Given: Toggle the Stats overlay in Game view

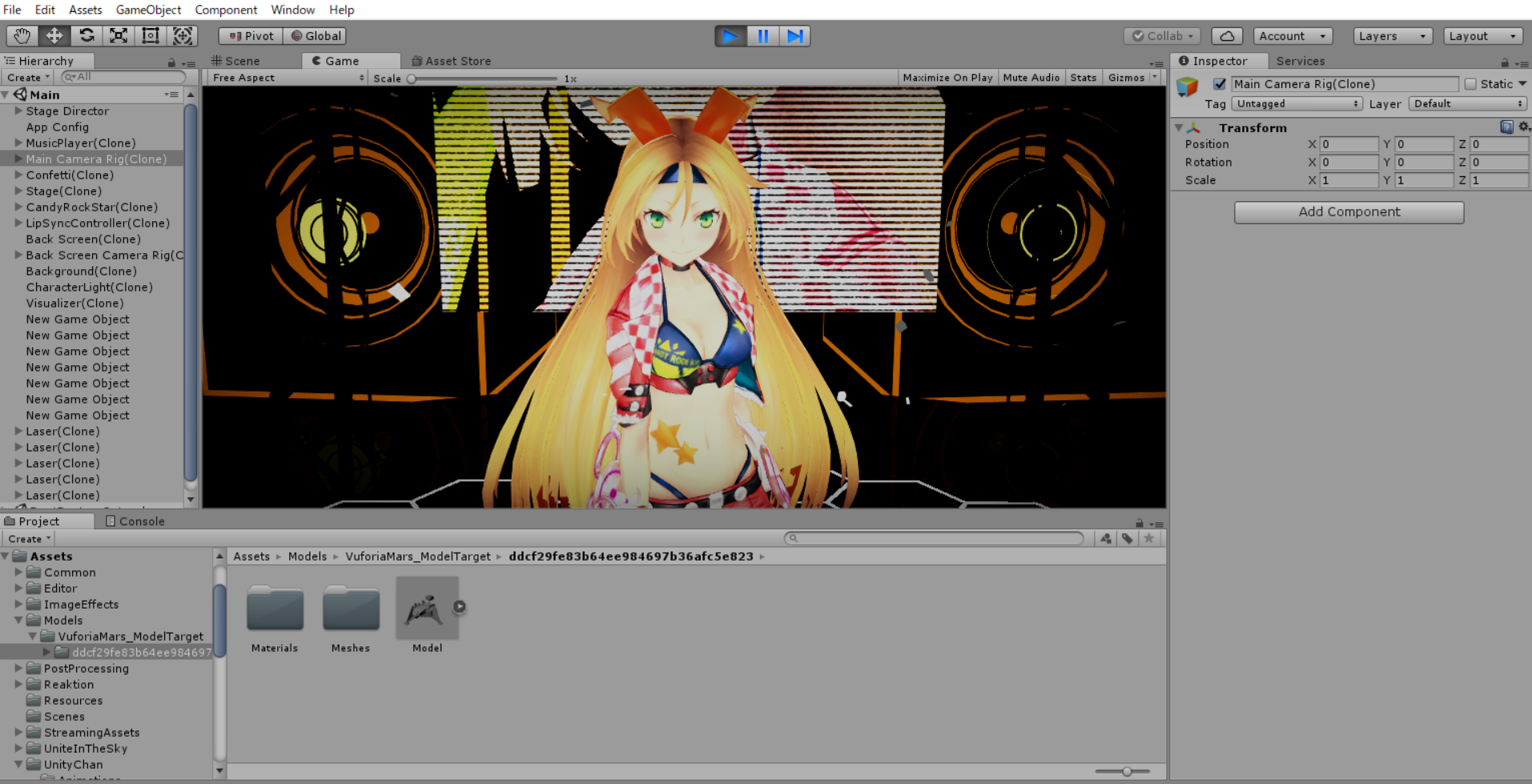Looking at the screenshot, I should pos(1083,77).
